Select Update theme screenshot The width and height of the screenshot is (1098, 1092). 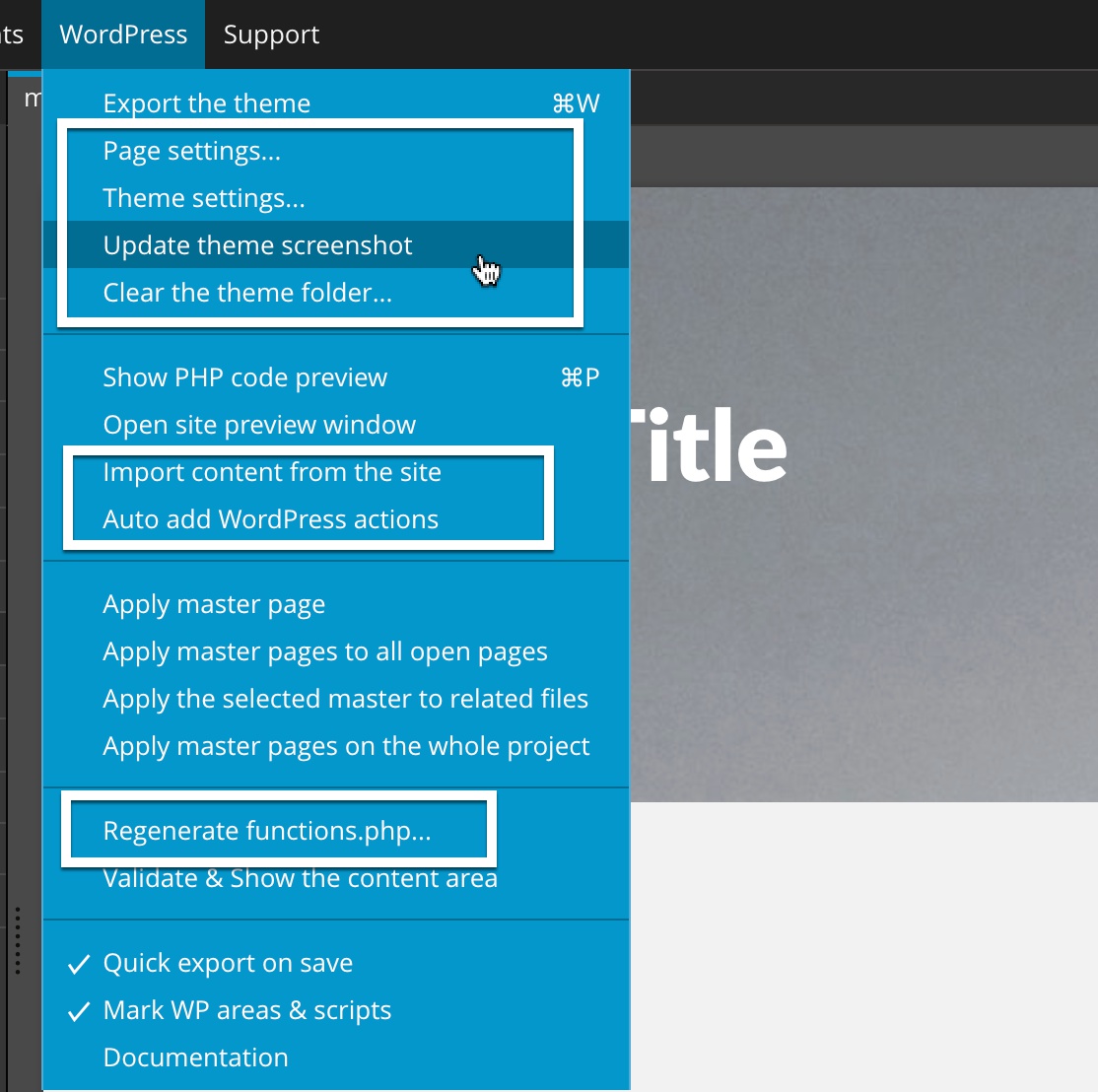pyautogui.click(x=336, y=245)
